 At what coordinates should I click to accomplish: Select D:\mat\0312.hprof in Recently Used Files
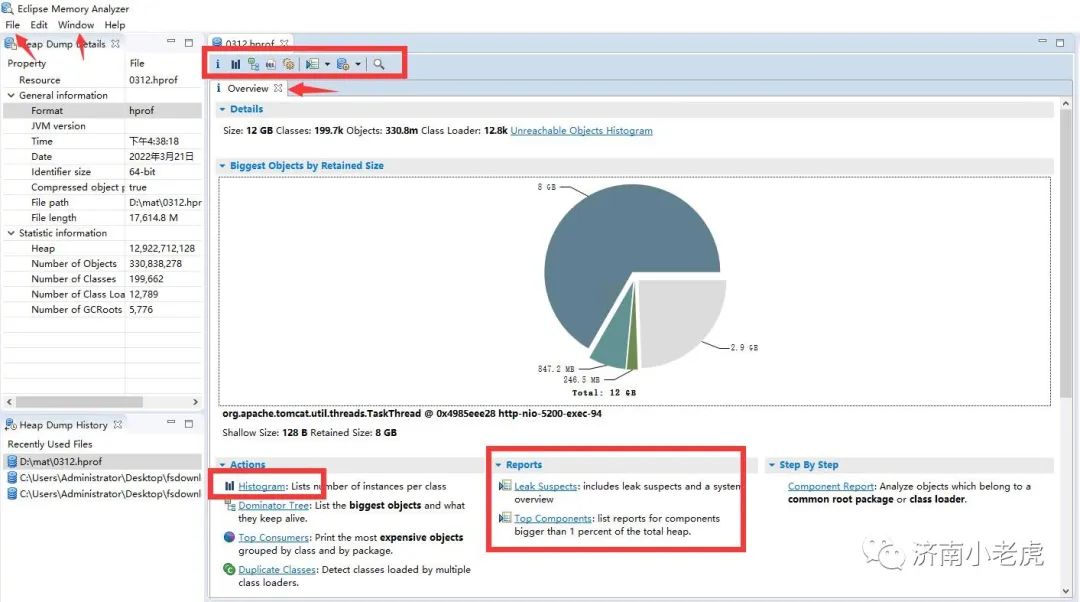102,461
